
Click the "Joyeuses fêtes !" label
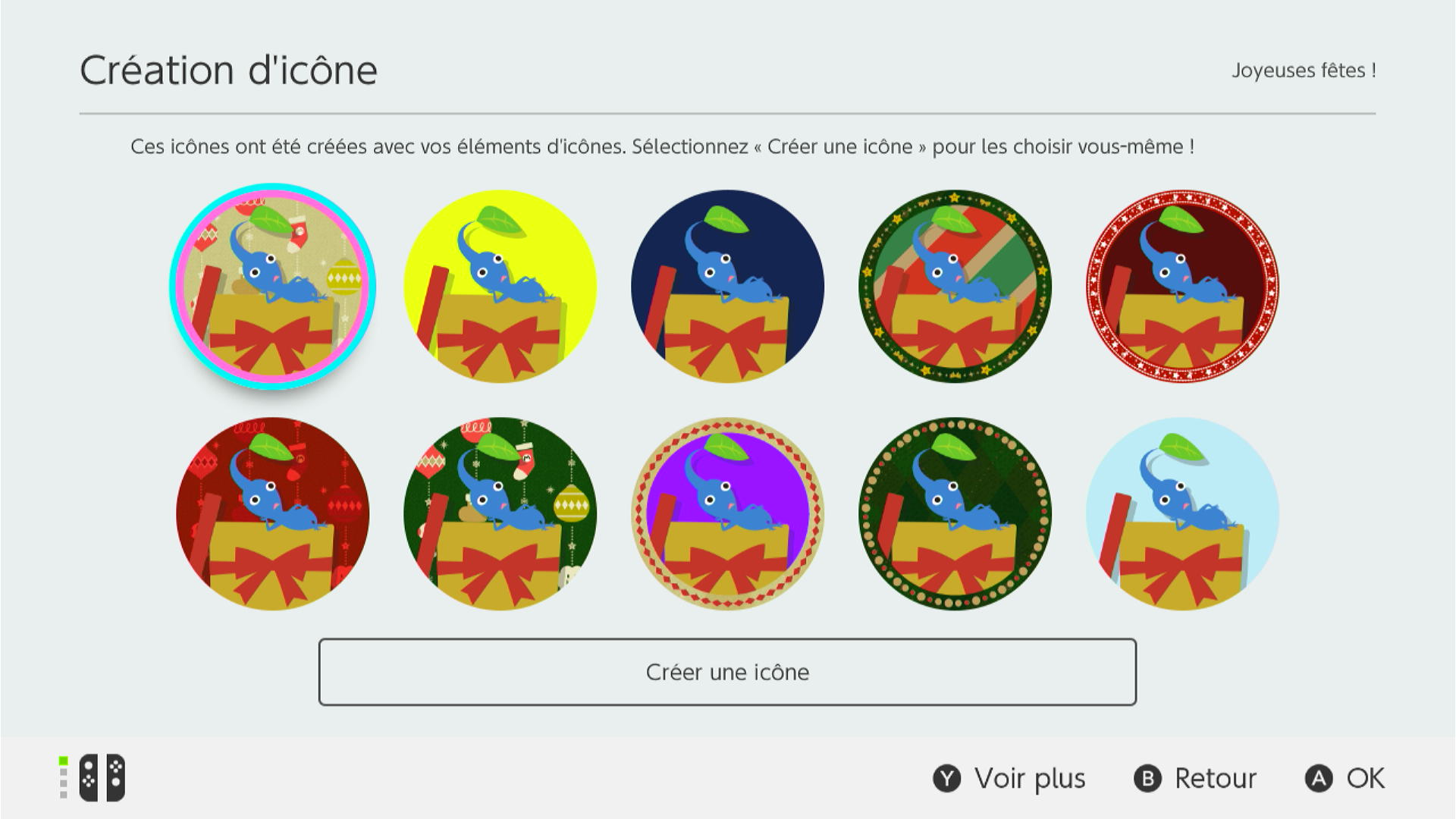point(1304,71)
